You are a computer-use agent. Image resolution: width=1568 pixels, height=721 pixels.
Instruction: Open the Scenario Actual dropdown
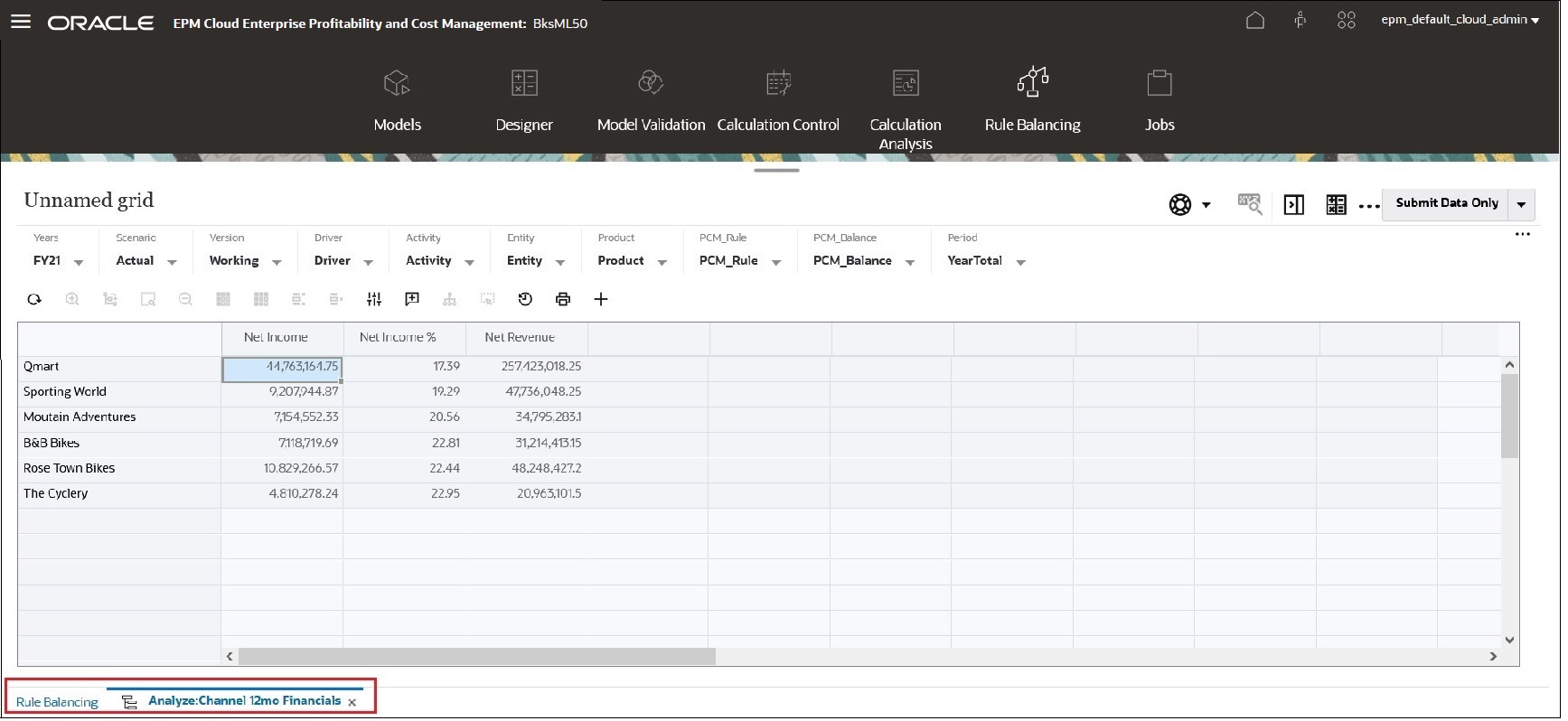tap(172, 262)
